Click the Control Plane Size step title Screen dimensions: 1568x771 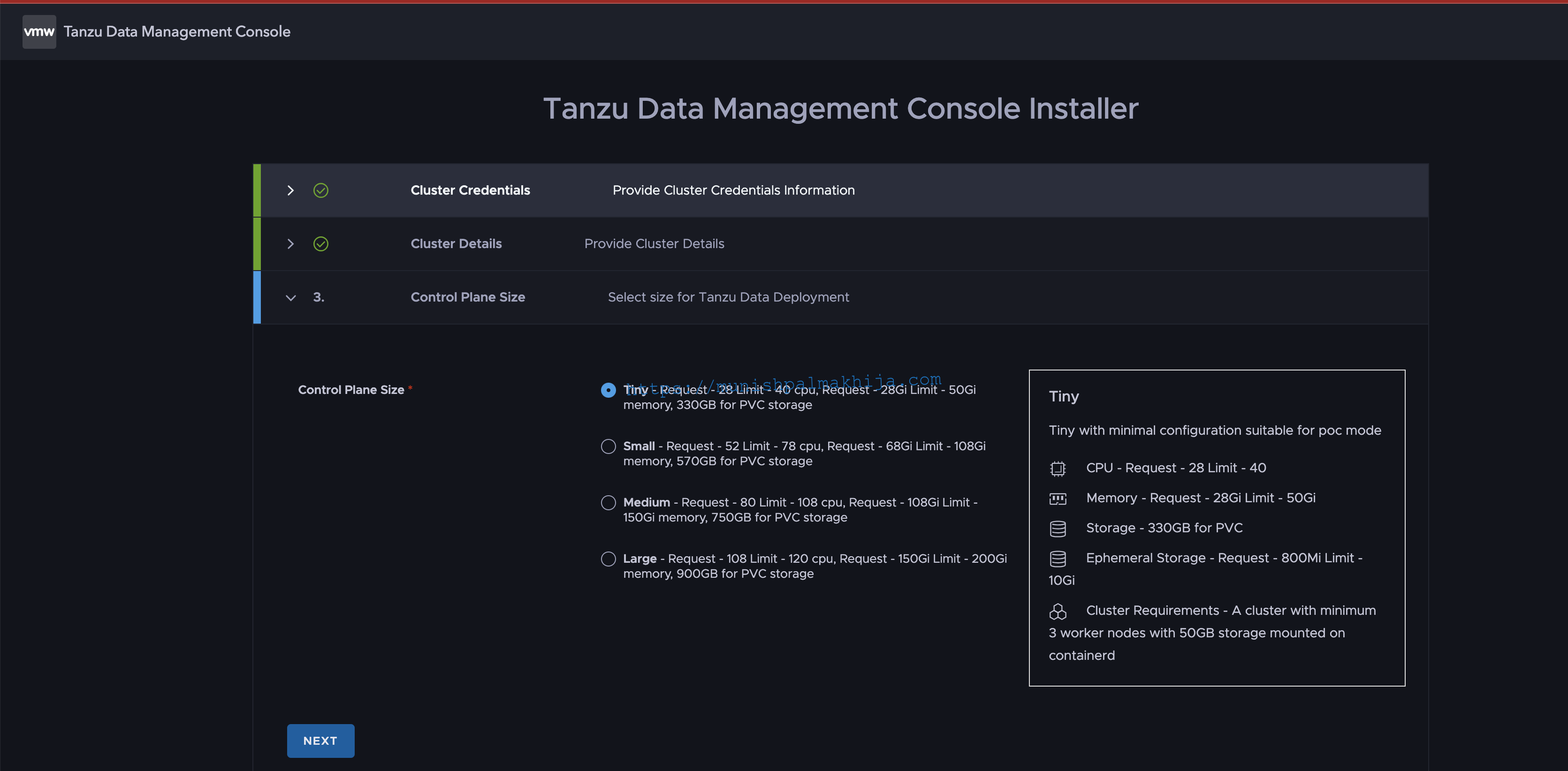coord(467,298)
